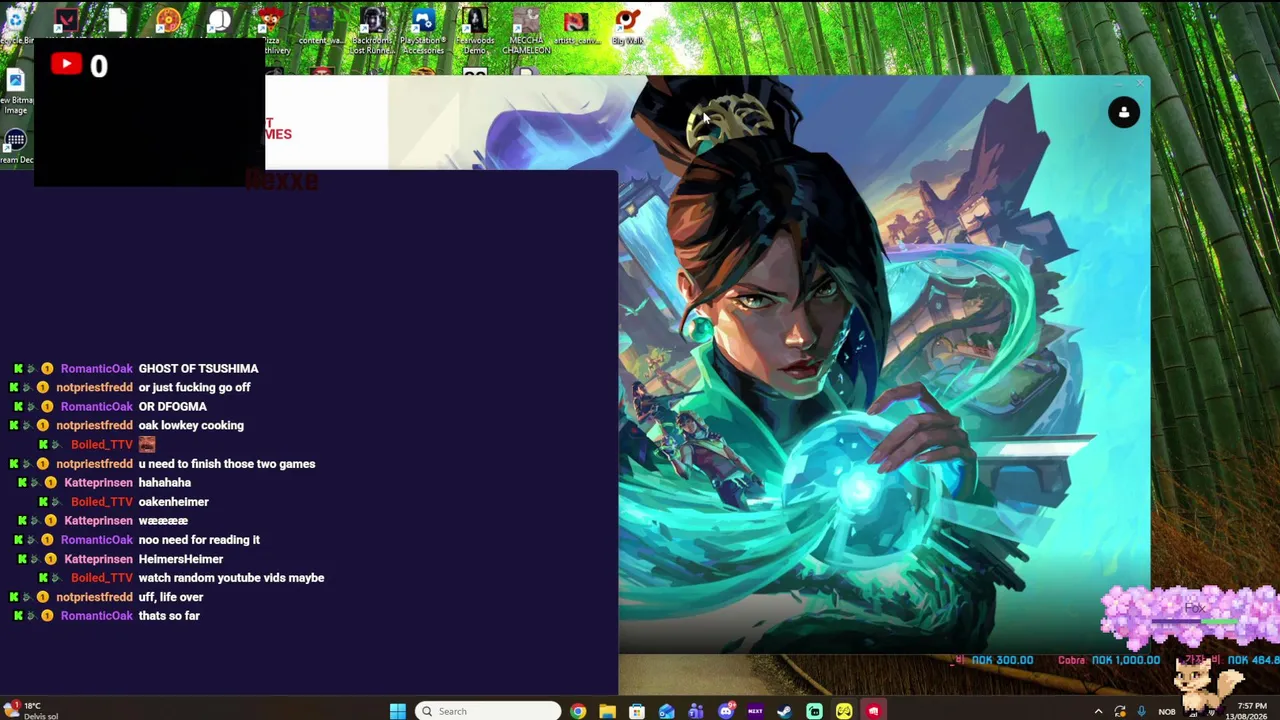Select the Big Walk desktop shortcut
Image resolution: width=1280 pixels, height=720 pixels.
tap(627, 27)
